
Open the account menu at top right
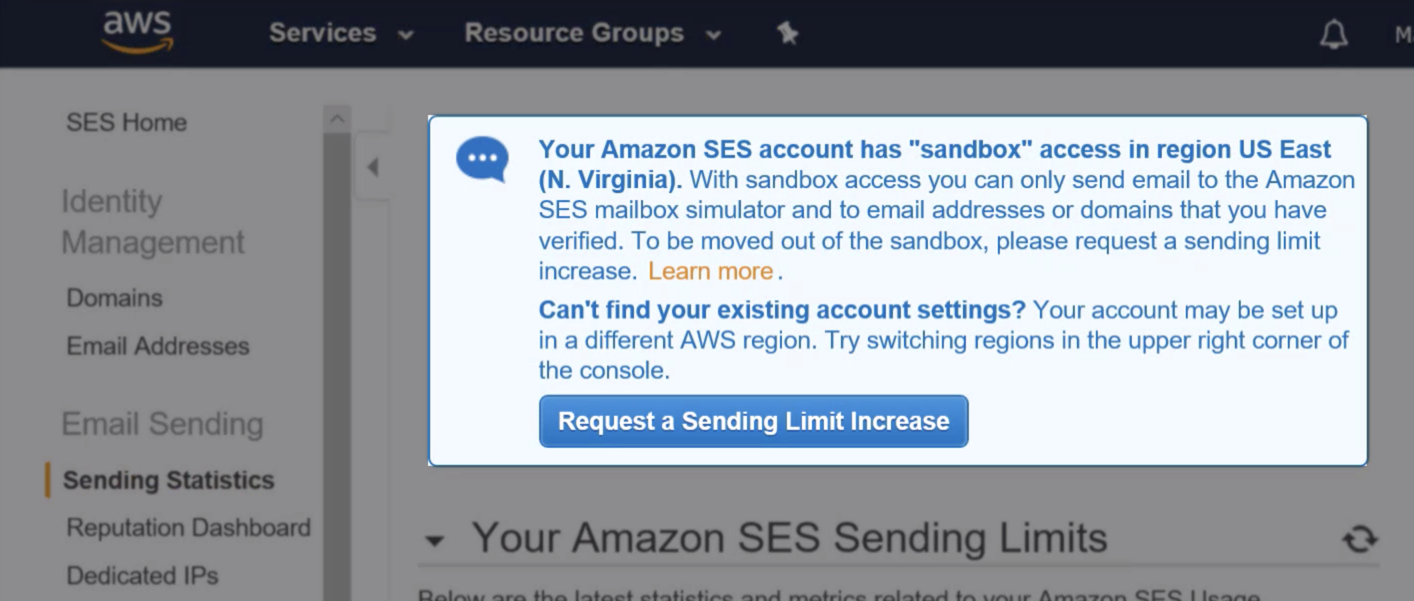[1406, 32]
